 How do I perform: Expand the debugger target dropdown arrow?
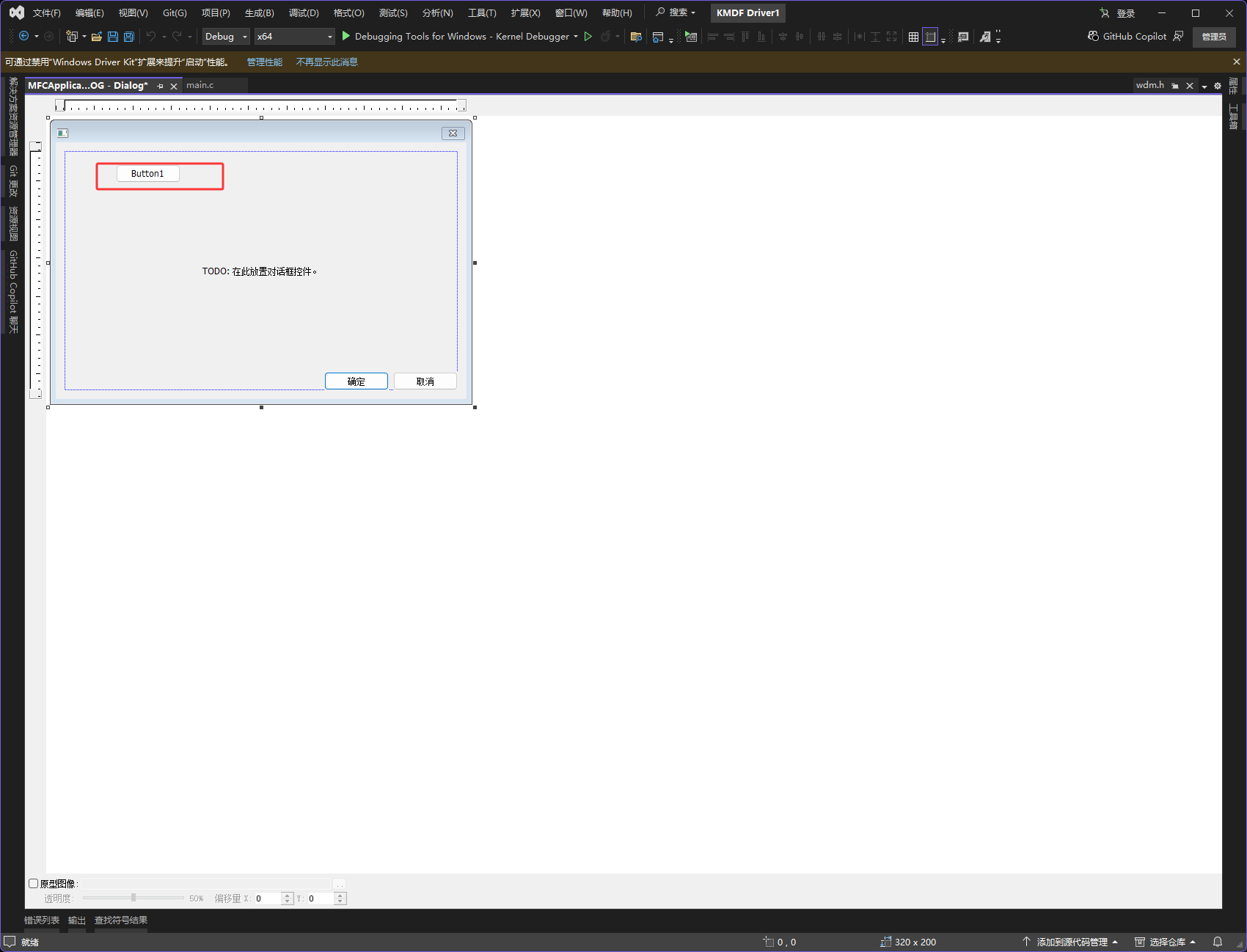tap(576, 36)
